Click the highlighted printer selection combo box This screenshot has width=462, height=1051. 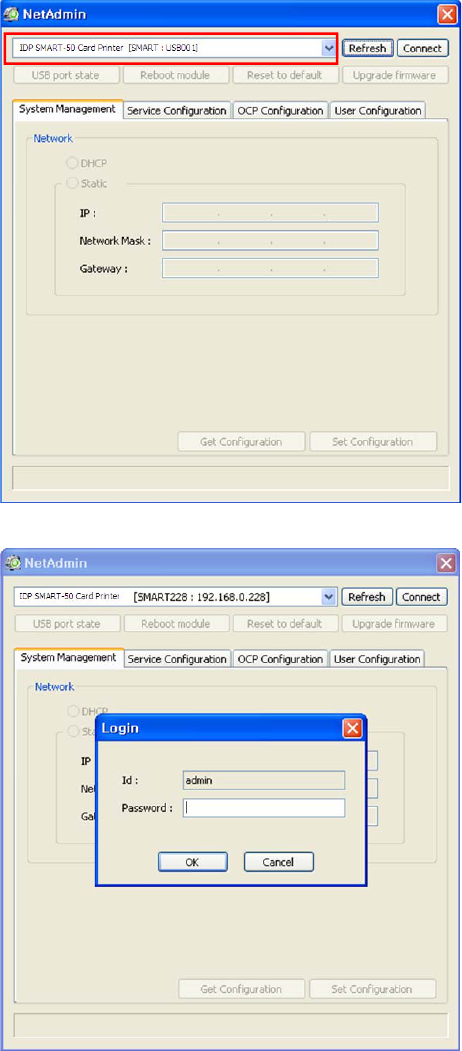(x=174, y=48)
